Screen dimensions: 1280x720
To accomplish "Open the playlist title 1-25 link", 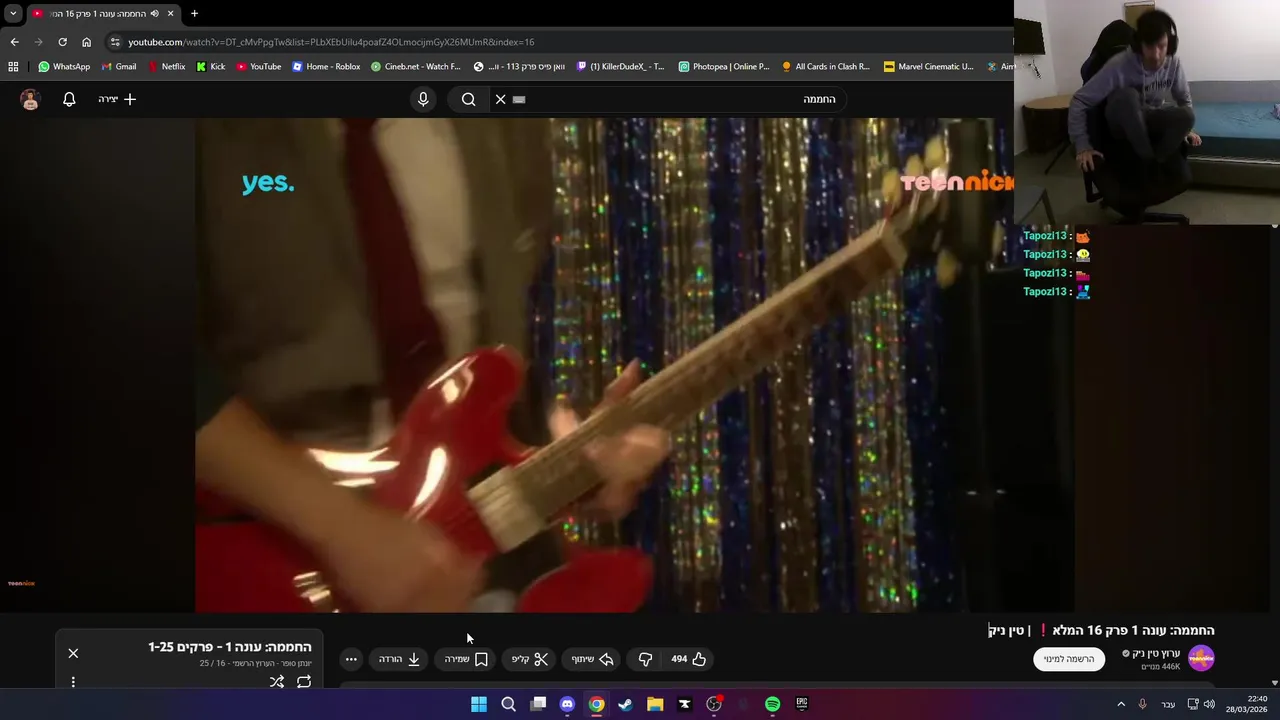I will 230,647.
